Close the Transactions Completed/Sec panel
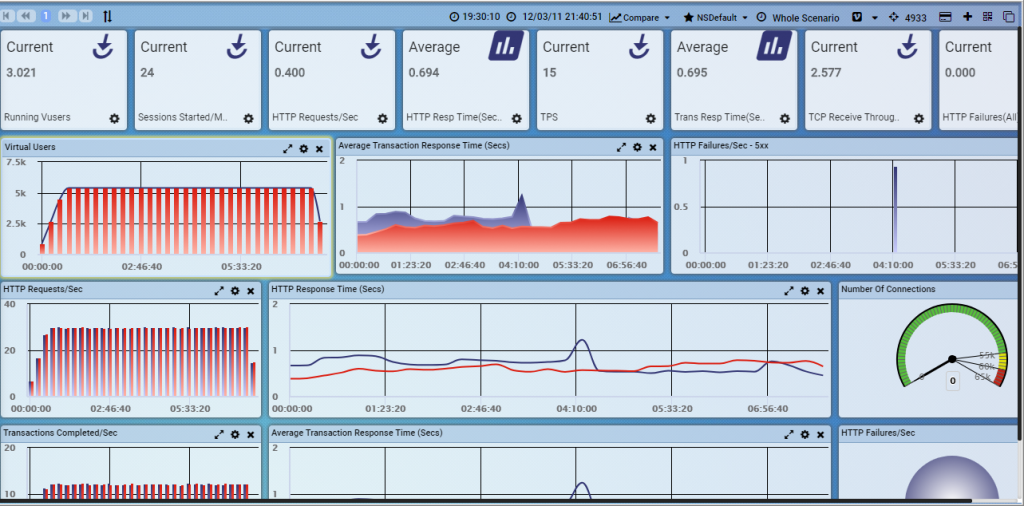1024x506 pixels. coord(251,434)
